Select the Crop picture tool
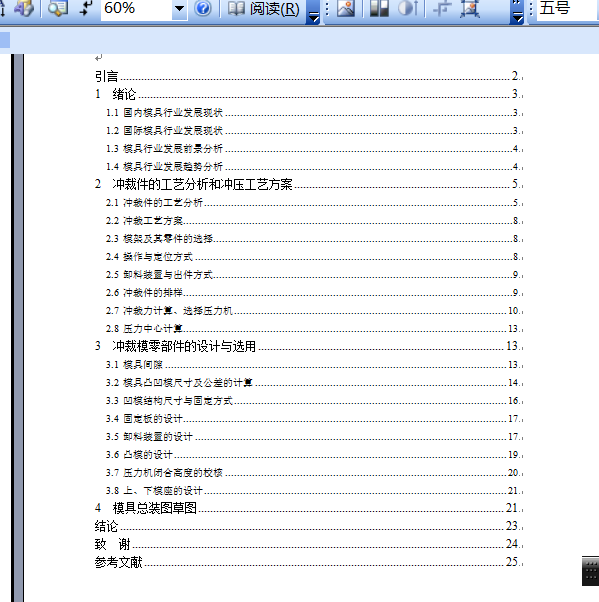The height and width of the screenshot is (602, 599). [442, 8]
